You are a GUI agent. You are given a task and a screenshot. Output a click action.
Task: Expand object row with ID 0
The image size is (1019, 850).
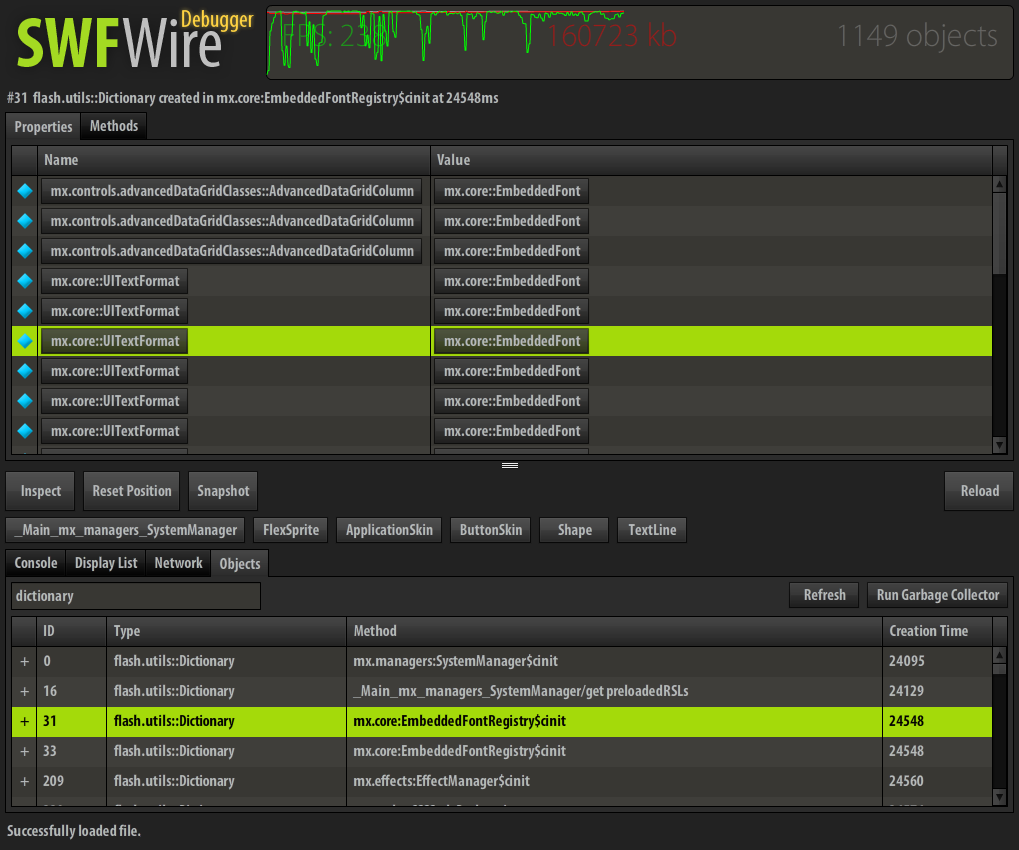tap(24, 662)
